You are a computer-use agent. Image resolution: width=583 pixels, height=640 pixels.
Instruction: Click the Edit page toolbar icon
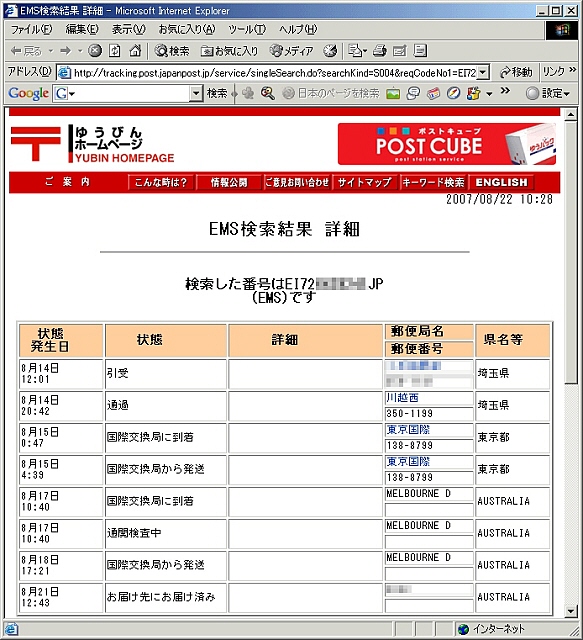pos(400,51)
